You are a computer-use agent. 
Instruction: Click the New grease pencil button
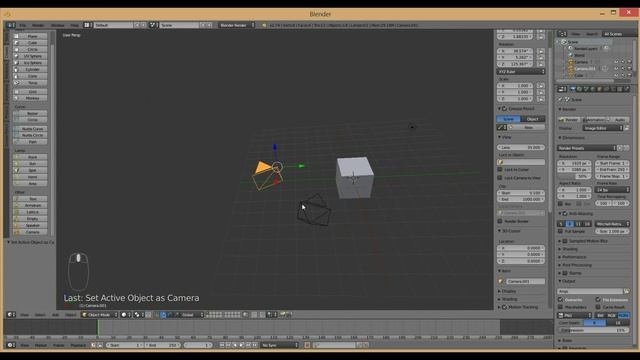click(527, 127)
